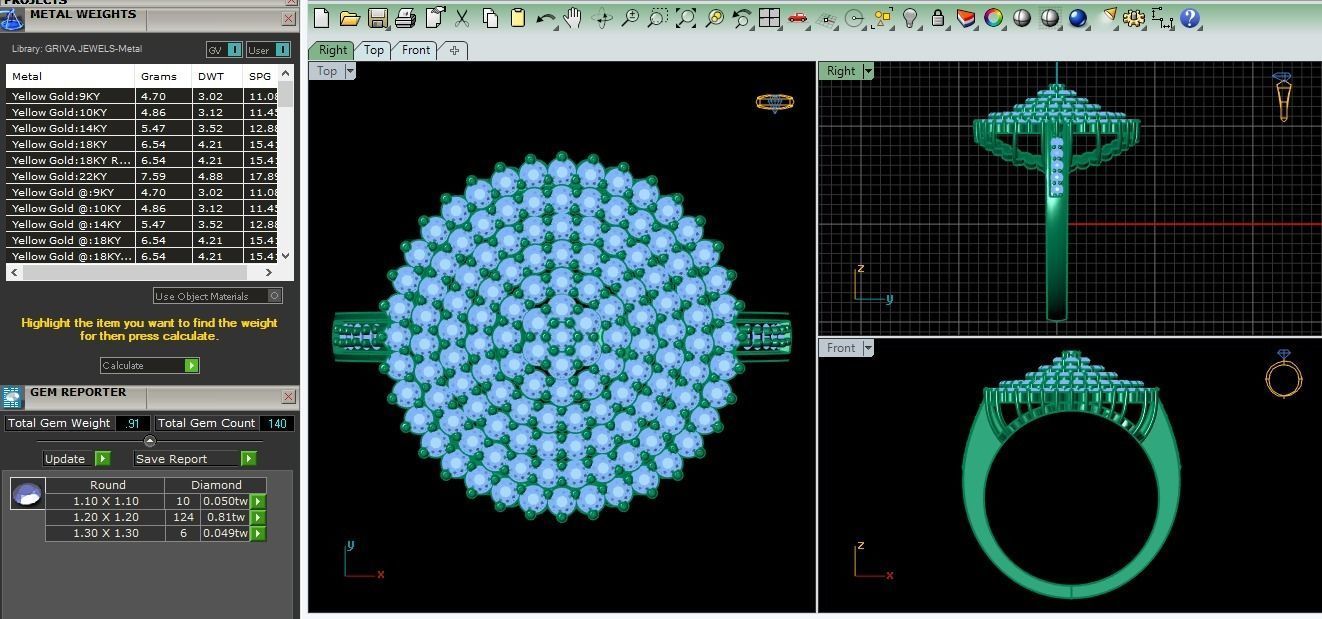The height and width of the screenshot is (619, 1322).
Task: Click the Undo view change icon
Action: coord(742,17)
